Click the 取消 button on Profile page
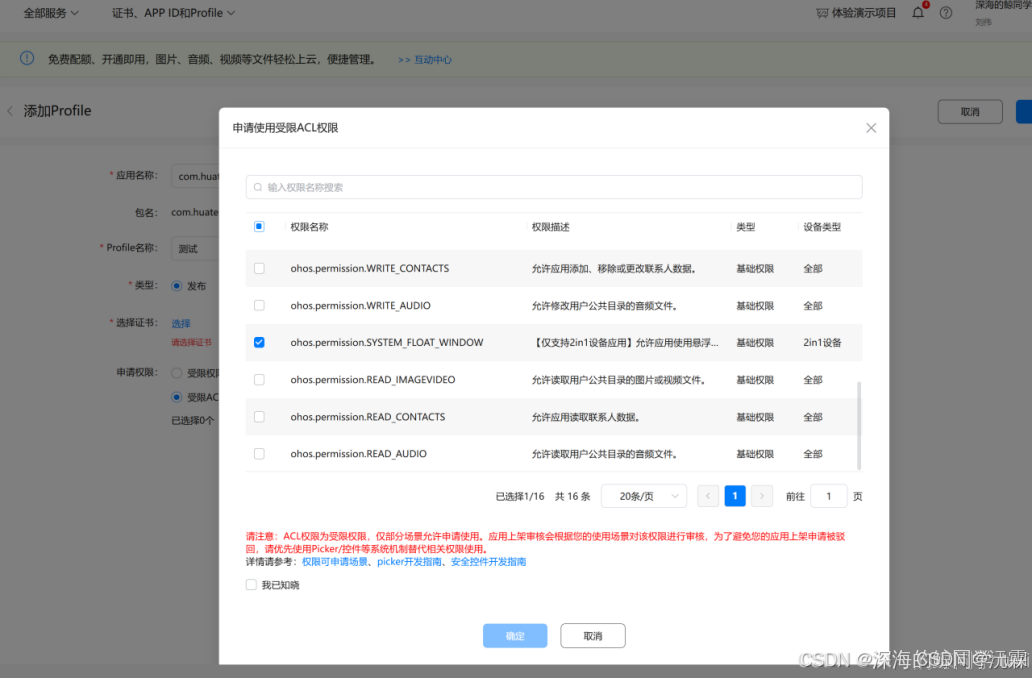Viewport: 1032px width, 678px height. [x=970, y=112]
